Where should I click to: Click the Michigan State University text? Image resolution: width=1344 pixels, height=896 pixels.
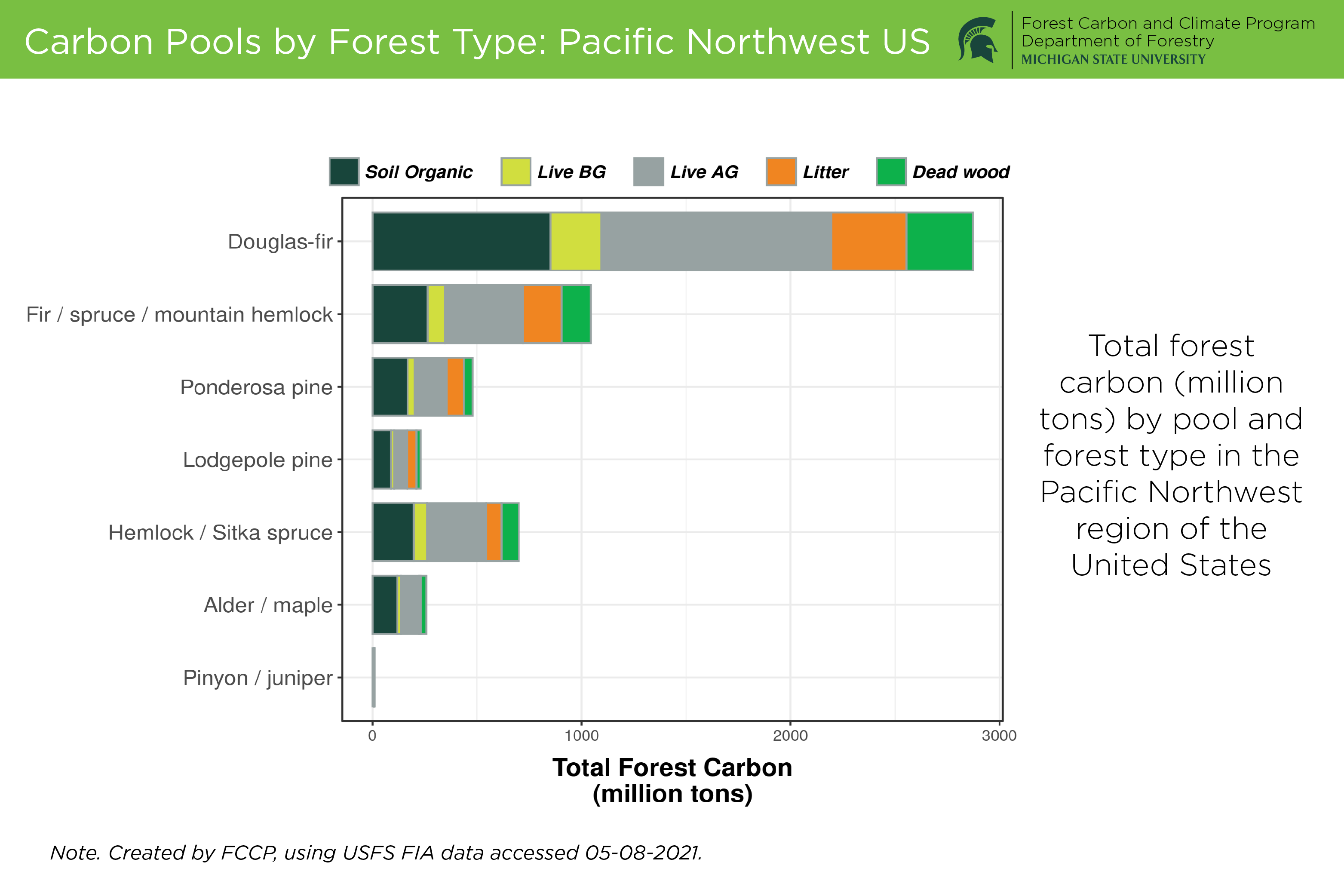coord(1113,59)
